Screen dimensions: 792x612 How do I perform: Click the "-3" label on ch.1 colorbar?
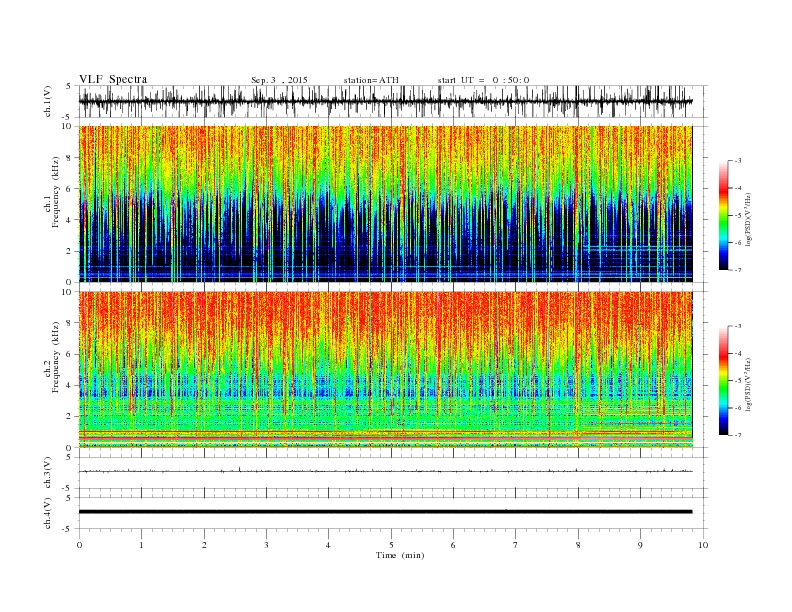[x=738, y=161]
